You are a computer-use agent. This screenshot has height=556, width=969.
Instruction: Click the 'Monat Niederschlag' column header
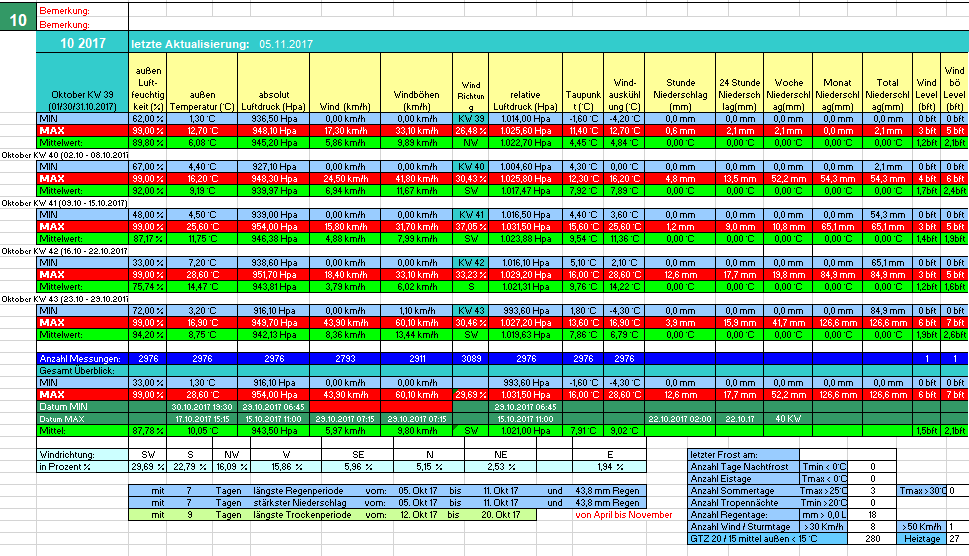837,82
